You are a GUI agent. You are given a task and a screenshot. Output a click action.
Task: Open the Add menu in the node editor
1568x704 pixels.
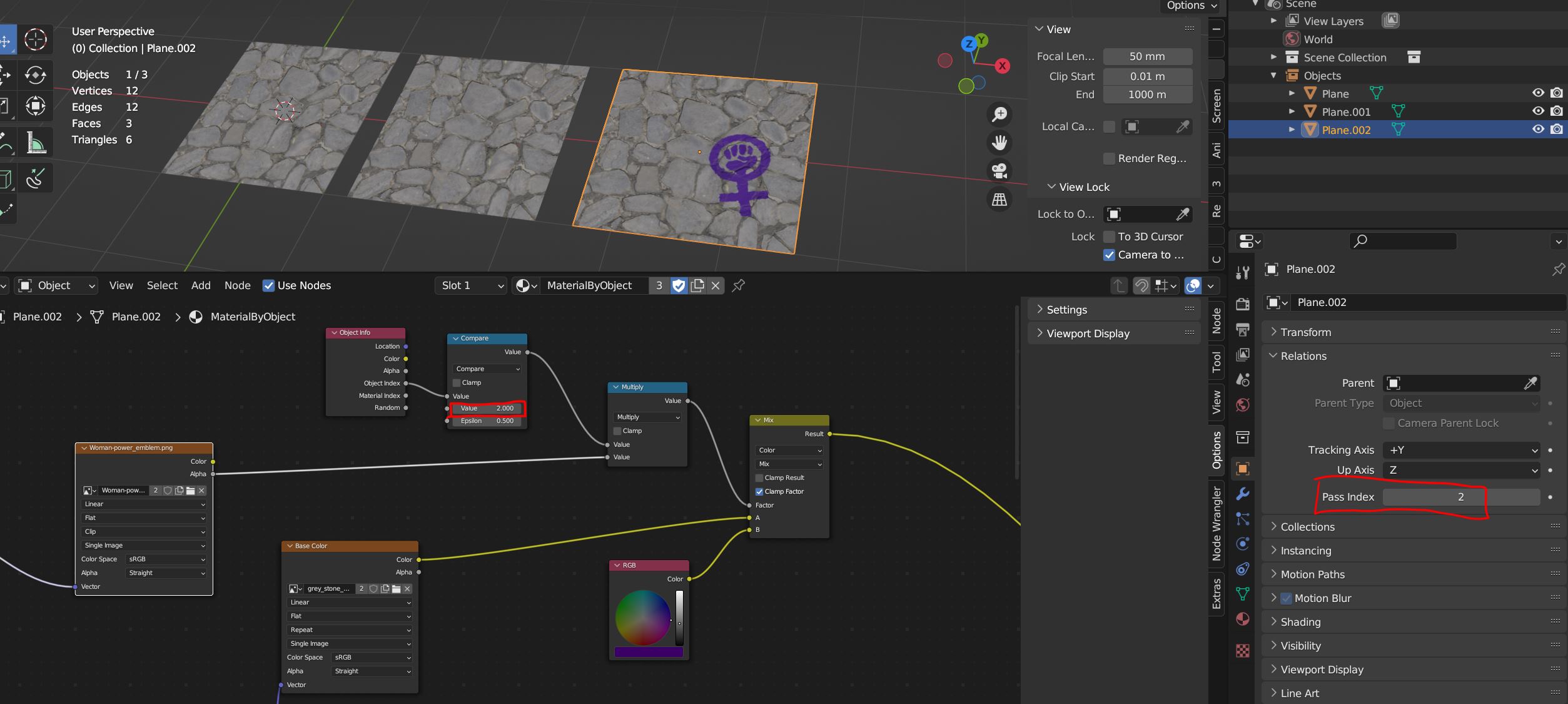point(201,286)
